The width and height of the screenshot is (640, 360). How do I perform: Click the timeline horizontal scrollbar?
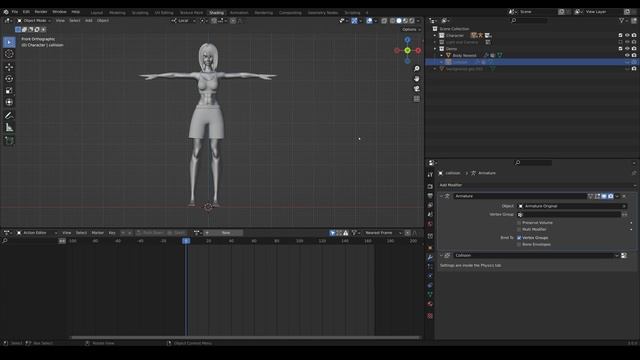click(x=245, y=338)
